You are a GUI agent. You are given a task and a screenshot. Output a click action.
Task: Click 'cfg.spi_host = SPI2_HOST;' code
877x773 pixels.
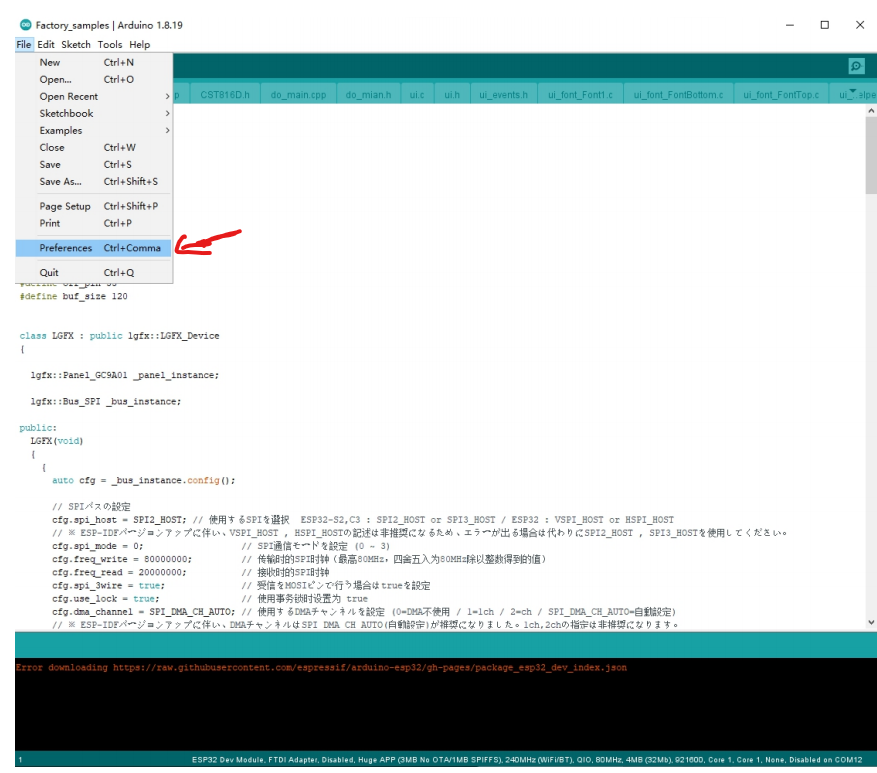120,520
